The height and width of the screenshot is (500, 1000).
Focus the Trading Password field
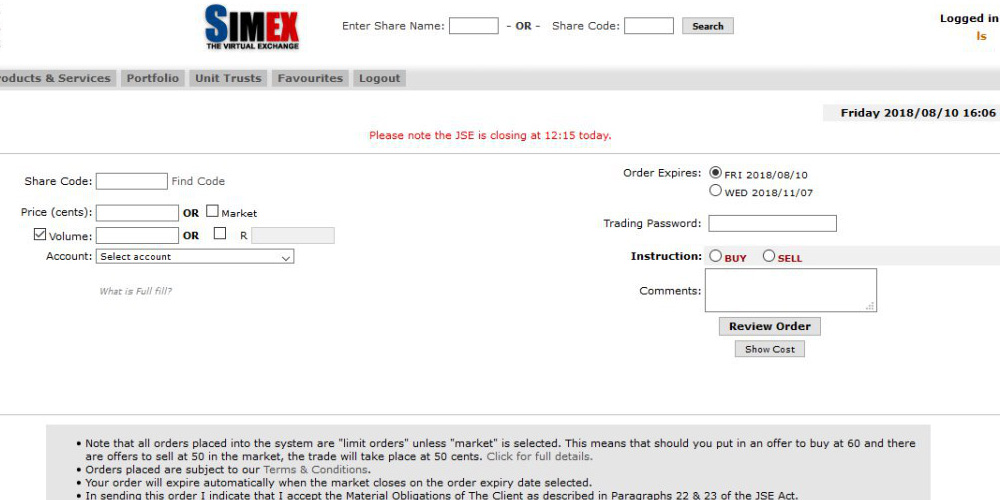(772, 223)
